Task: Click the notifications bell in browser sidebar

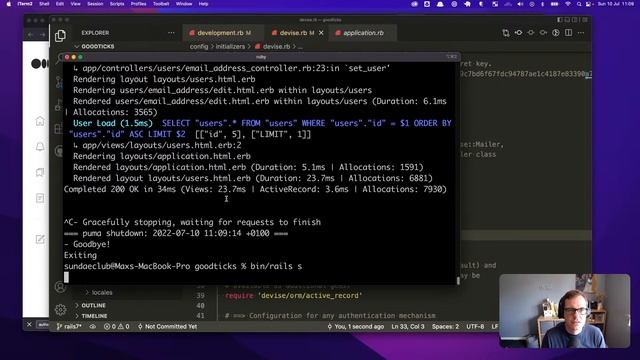Action: (x=40, y=147)
